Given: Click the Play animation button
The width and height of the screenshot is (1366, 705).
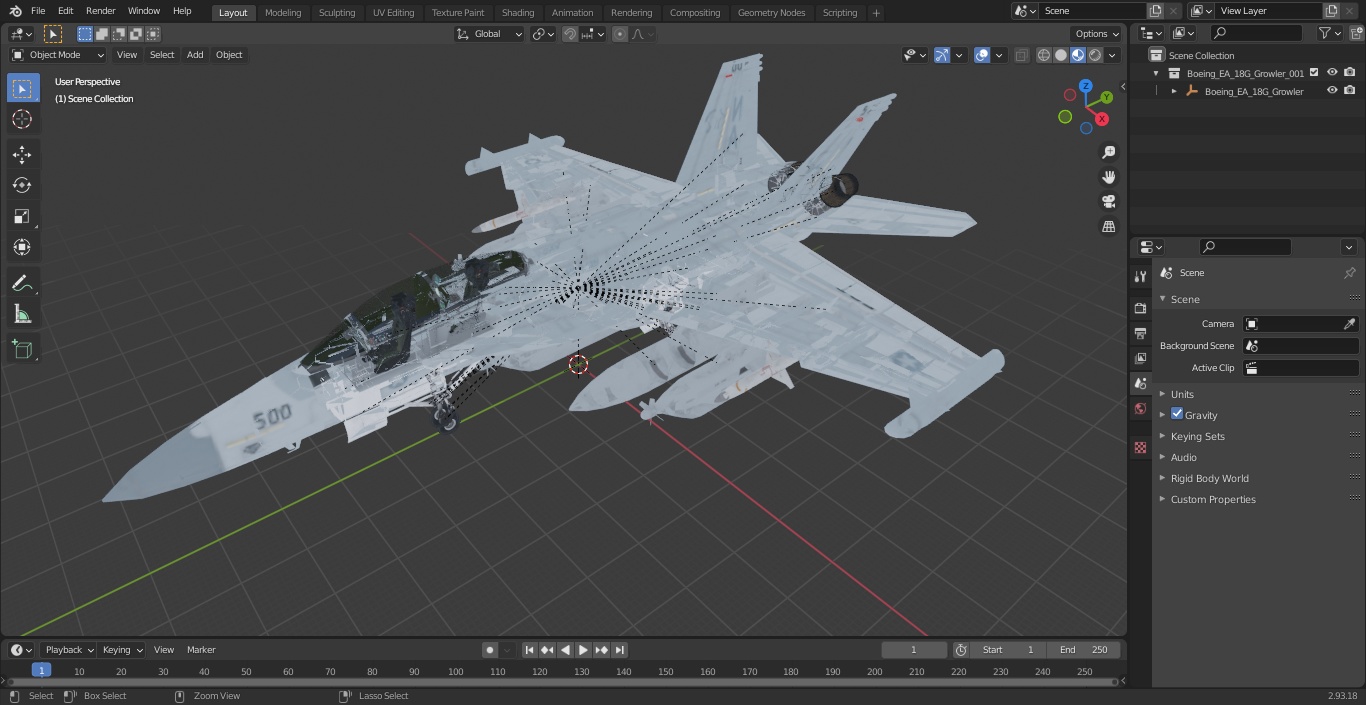Looking at the screenshot, I should pos(583,650).
